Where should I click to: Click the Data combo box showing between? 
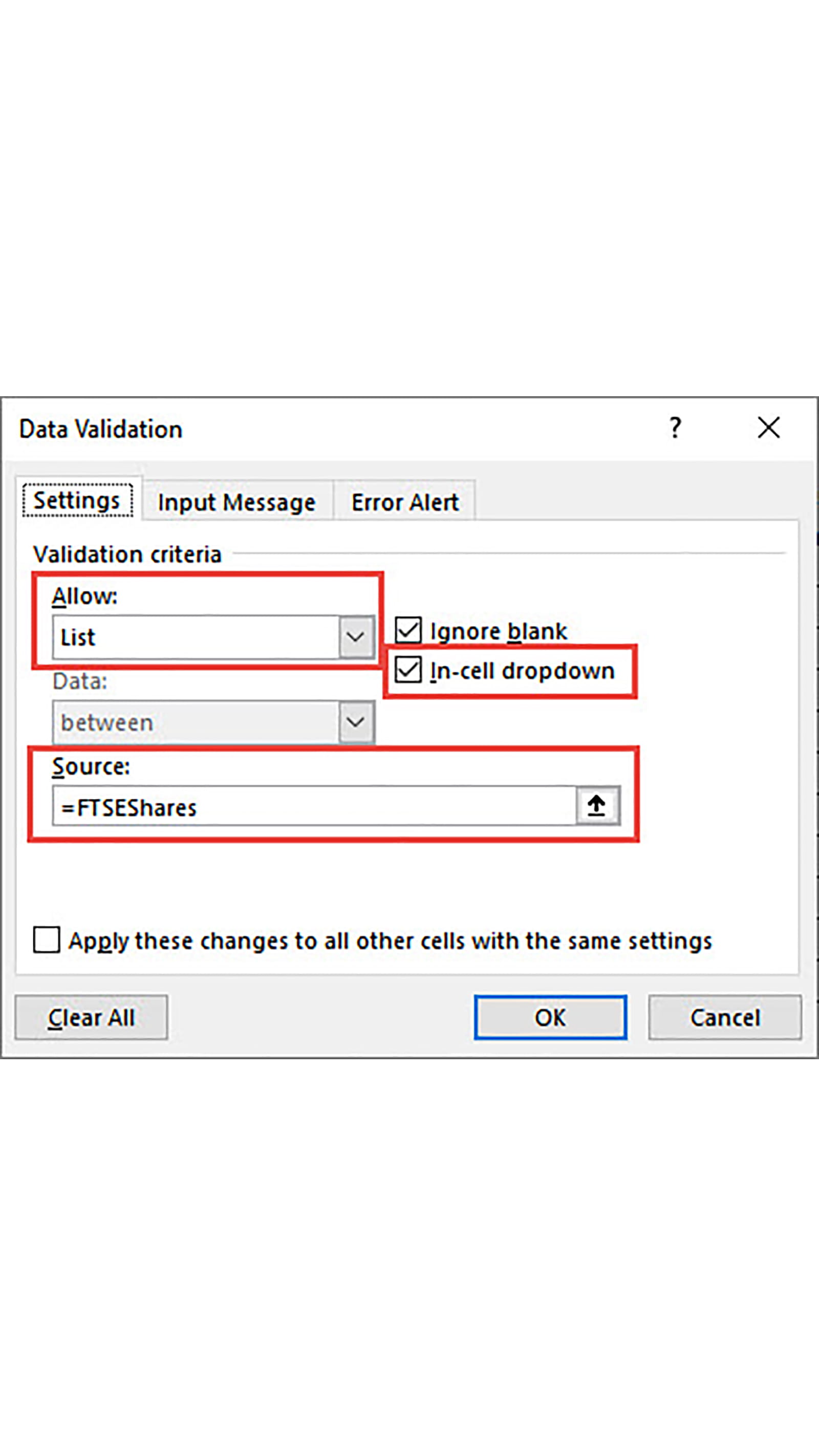(196, 722)
